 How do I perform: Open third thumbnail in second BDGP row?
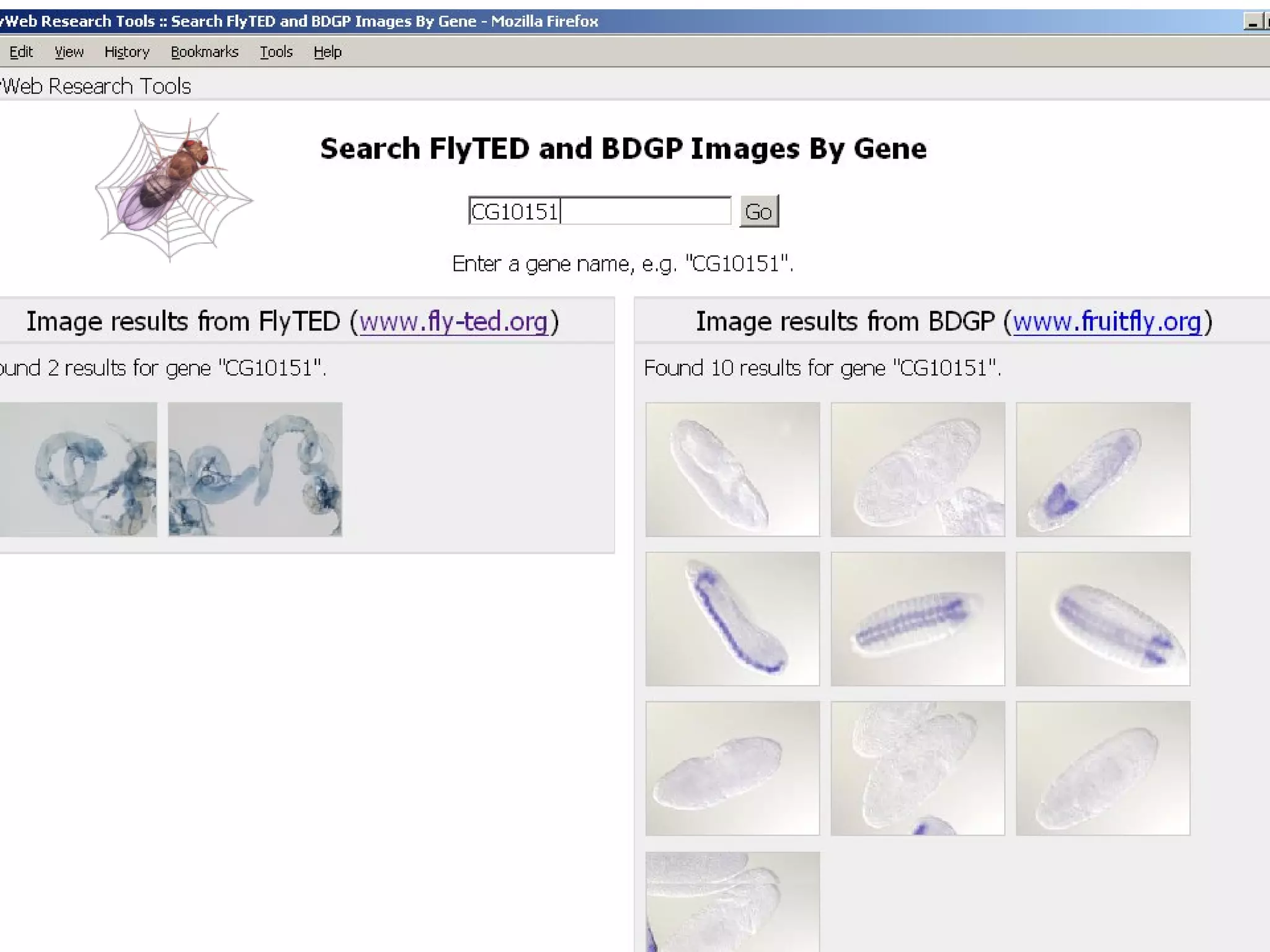point(1103,619)
